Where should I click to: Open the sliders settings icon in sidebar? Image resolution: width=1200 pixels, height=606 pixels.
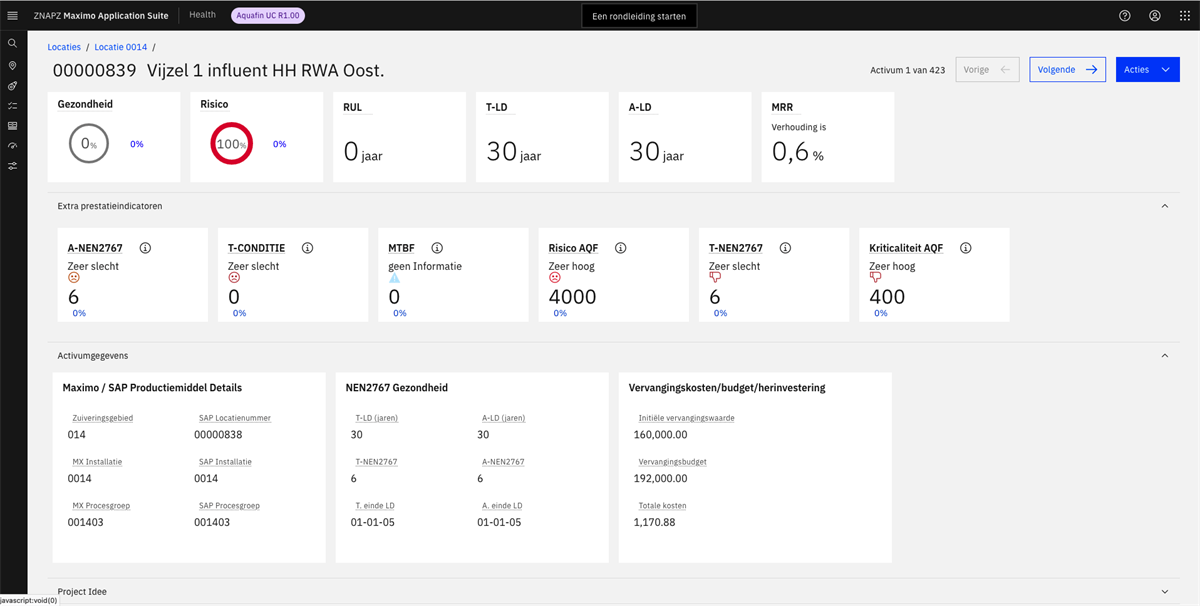pyautogui.click(x=12, y=166)
